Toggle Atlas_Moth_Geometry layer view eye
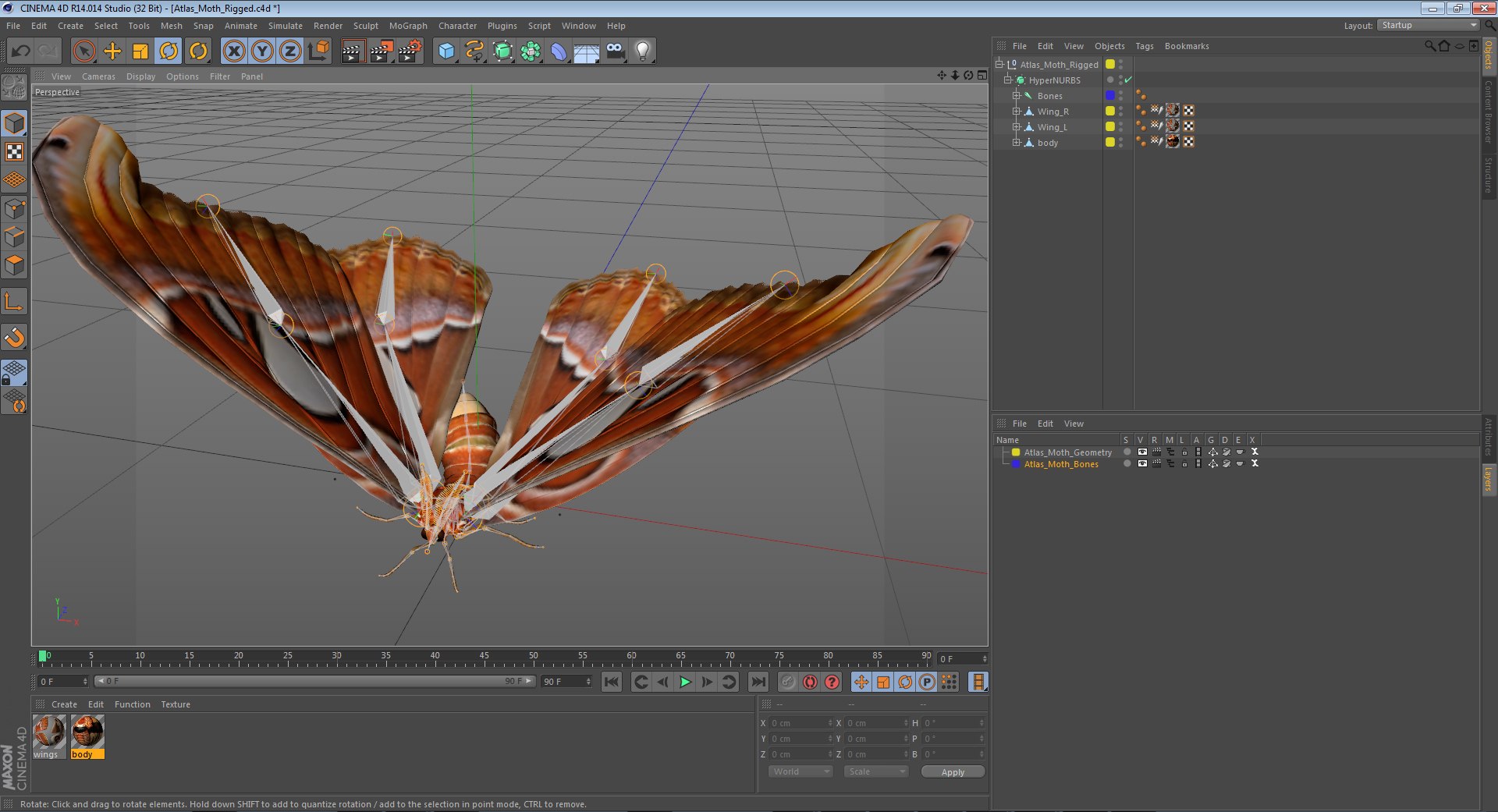Screen dimensions: 1498x812 pyautogui.click(x=1142, y=452)
